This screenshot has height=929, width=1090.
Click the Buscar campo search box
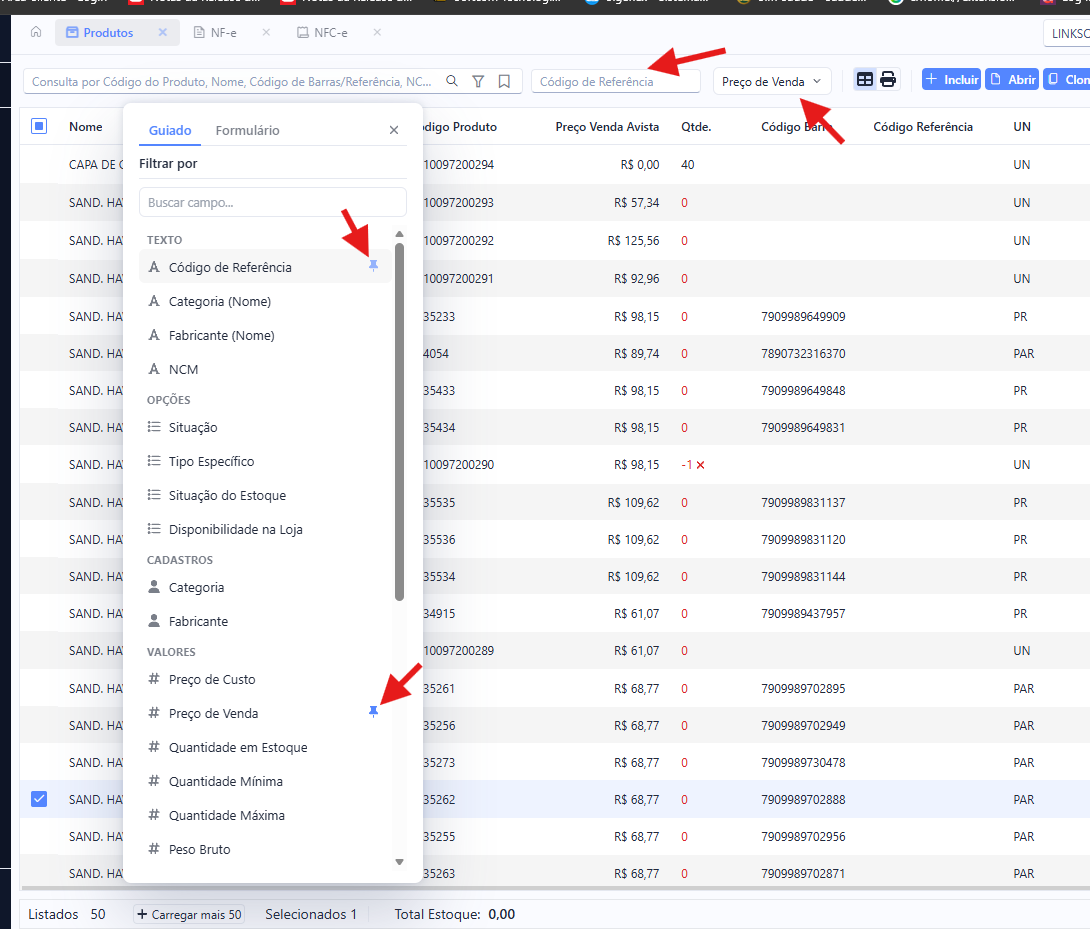[272, 202]
